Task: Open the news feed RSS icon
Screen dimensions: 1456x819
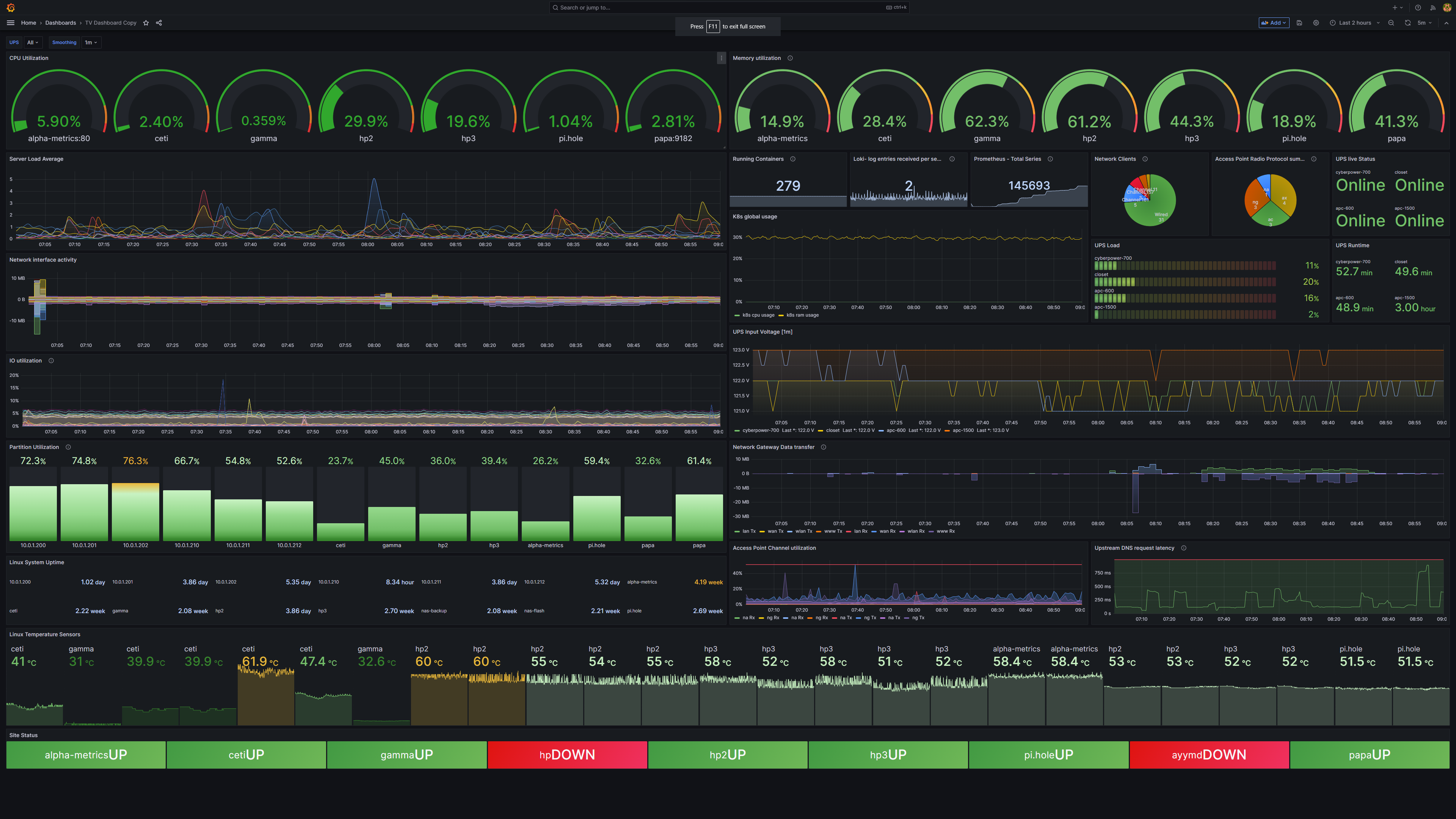Action: pyautogui.click(x=1433, y=7)
